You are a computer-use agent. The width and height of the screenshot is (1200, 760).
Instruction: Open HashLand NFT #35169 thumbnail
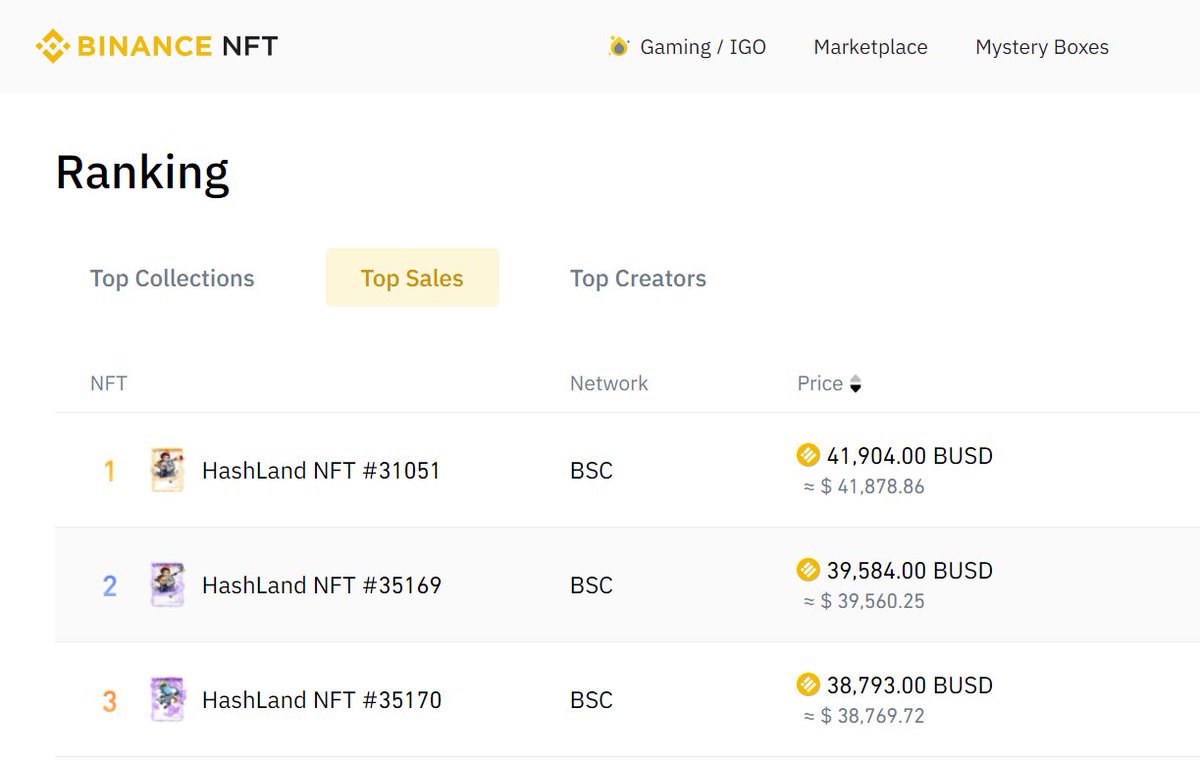[x=168, y=585]
